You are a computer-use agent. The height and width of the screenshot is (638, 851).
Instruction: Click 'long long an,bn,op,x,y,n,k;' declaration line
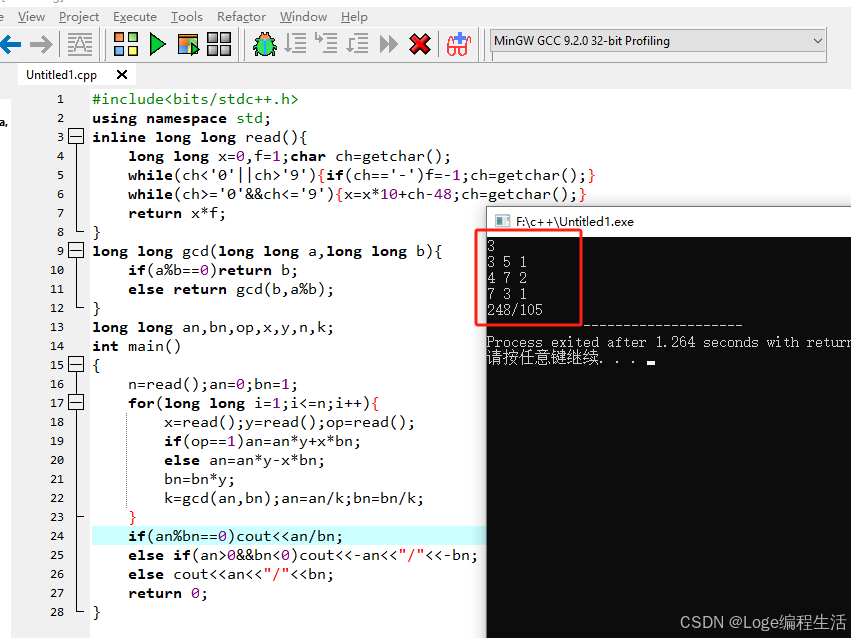(213, 327)
